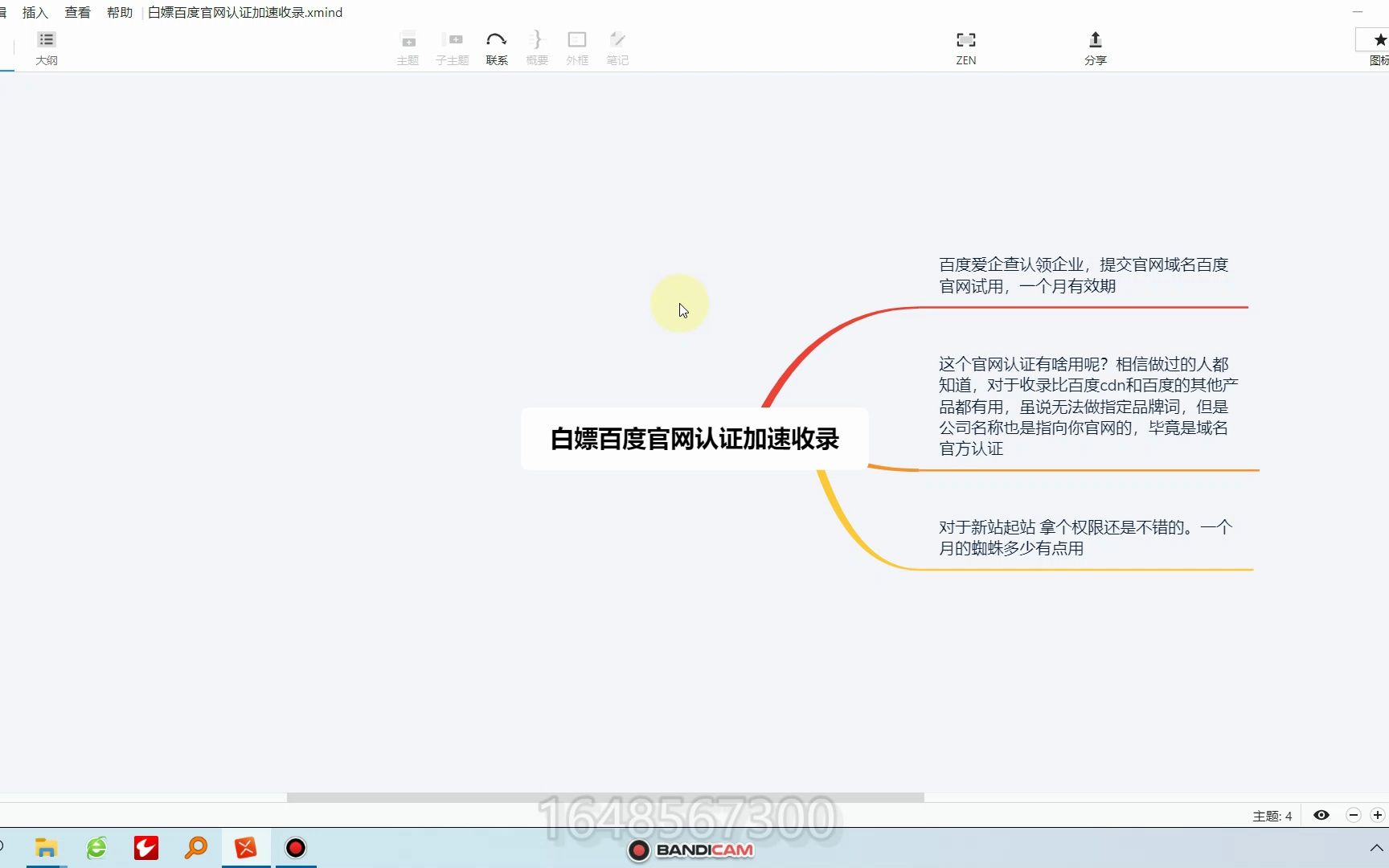
Task: Open the orange magnifier search app
Action: pyautogui.click(x=196, y=848)
